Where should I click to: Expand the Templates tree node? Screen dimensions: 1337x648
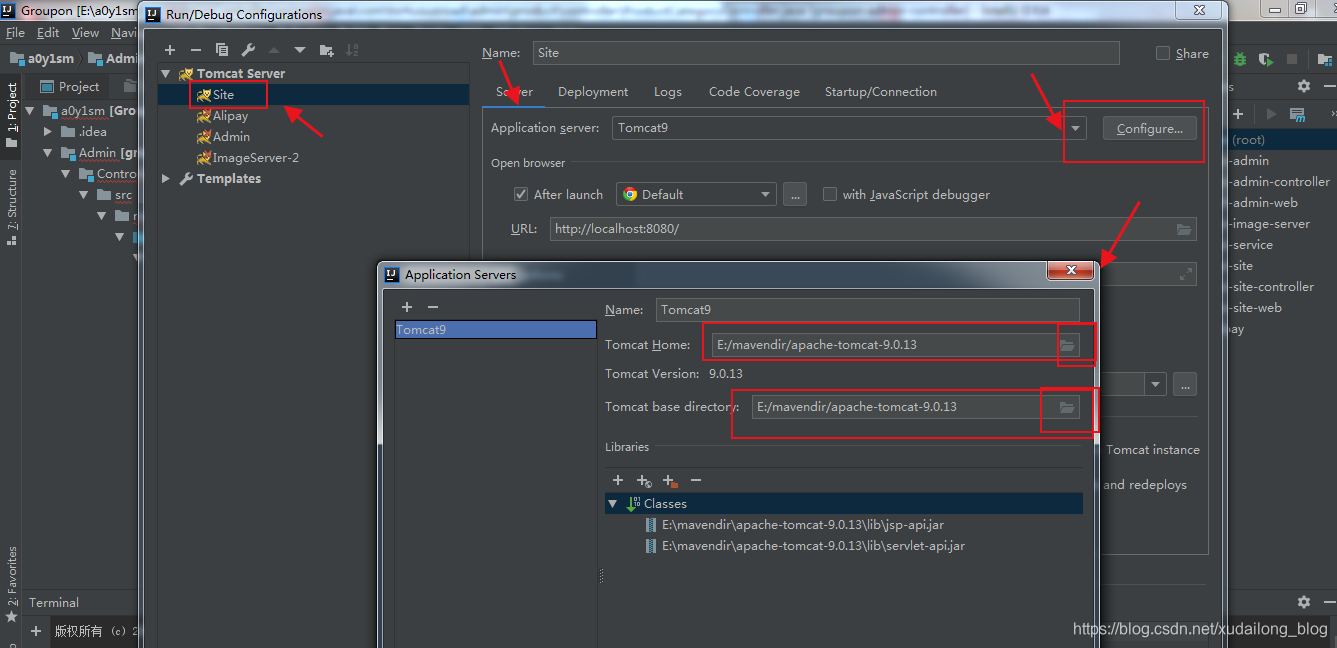coord(166,179)
